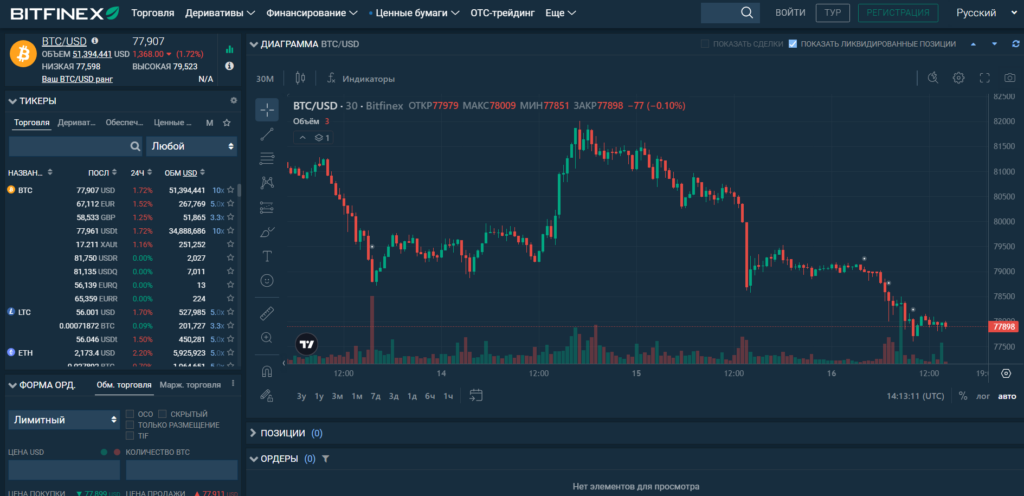This screenshot has height=496, width=1024.
Task: Toggle percent scale on chart
Action: coord(963,395)
